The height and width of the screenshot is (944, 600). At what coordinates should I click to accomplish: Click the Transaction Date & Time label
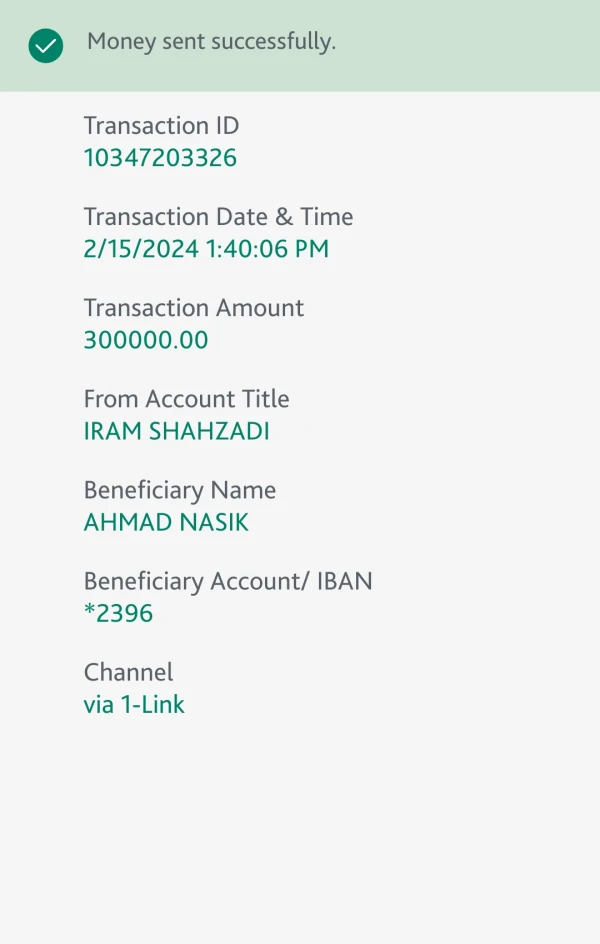(x=218, y=217)
